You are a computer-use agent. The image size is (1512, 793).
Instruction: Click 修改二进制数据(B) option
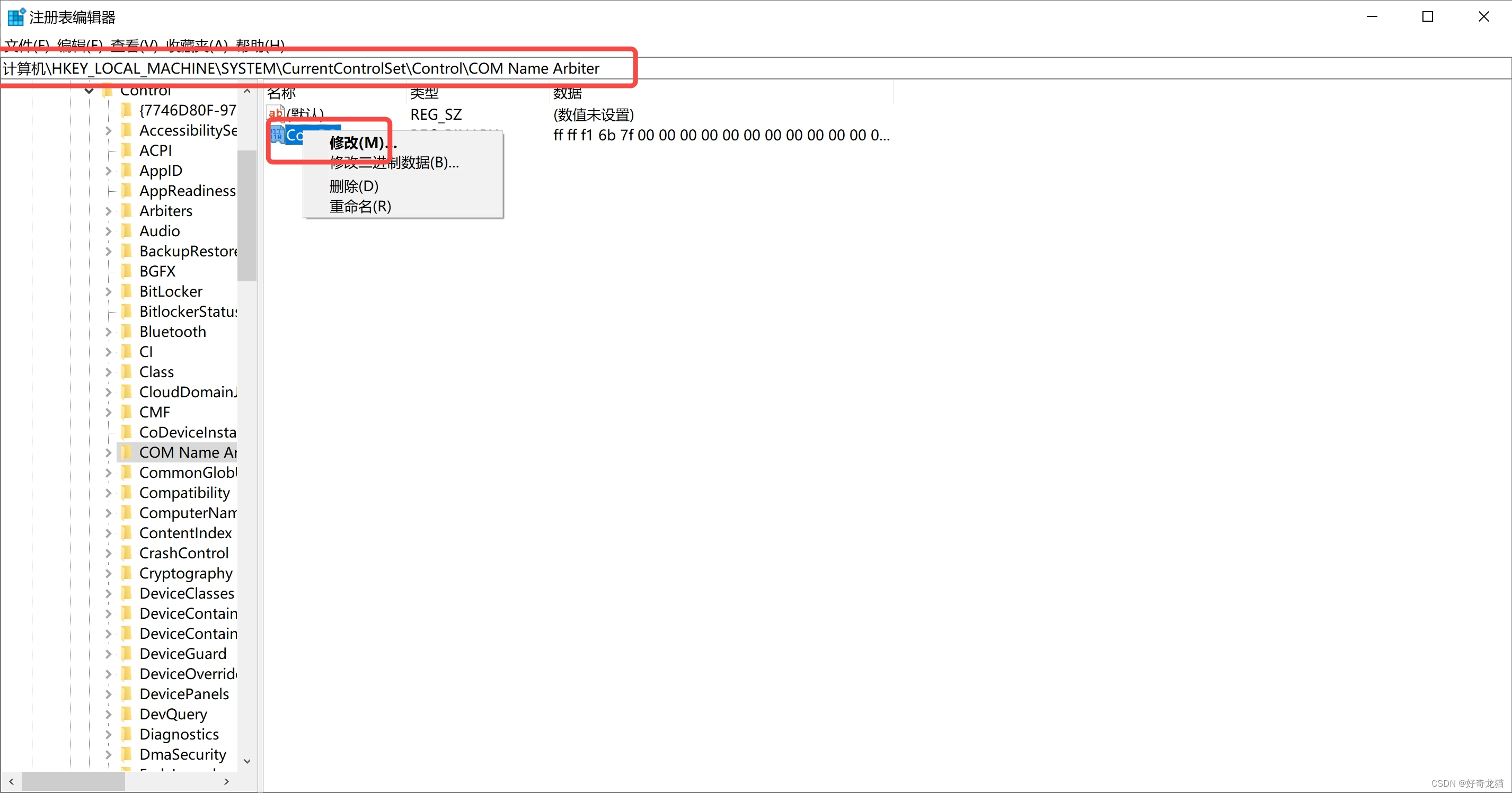tap(393, 163)
